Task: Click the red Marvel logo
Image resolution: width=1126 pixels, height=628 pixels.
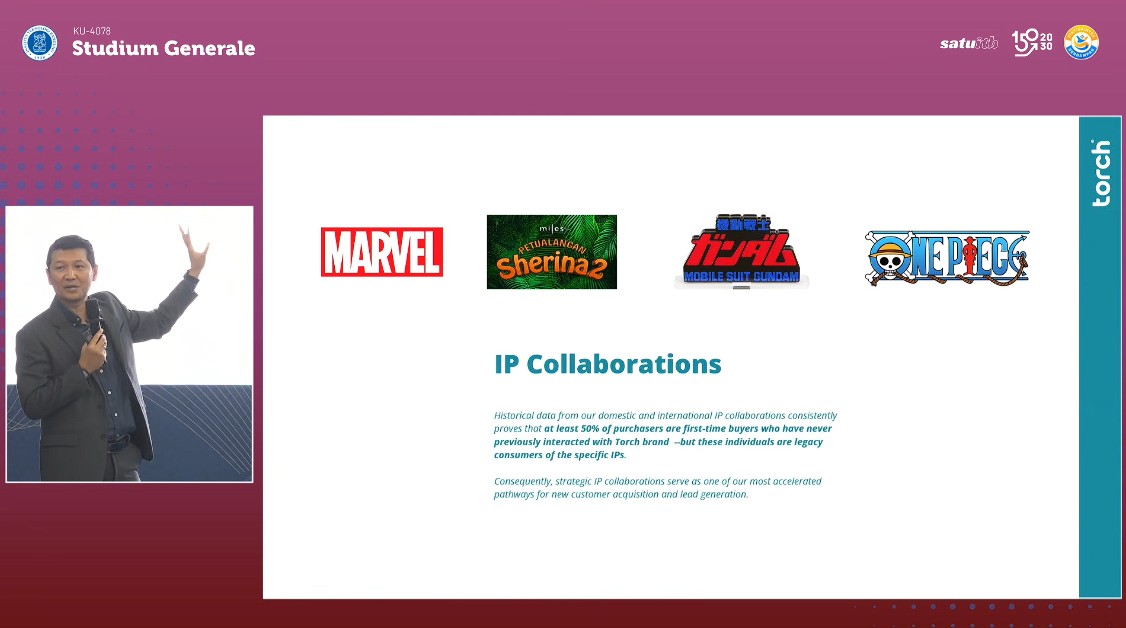Action: pyautogui.click(x=381, y=252)
